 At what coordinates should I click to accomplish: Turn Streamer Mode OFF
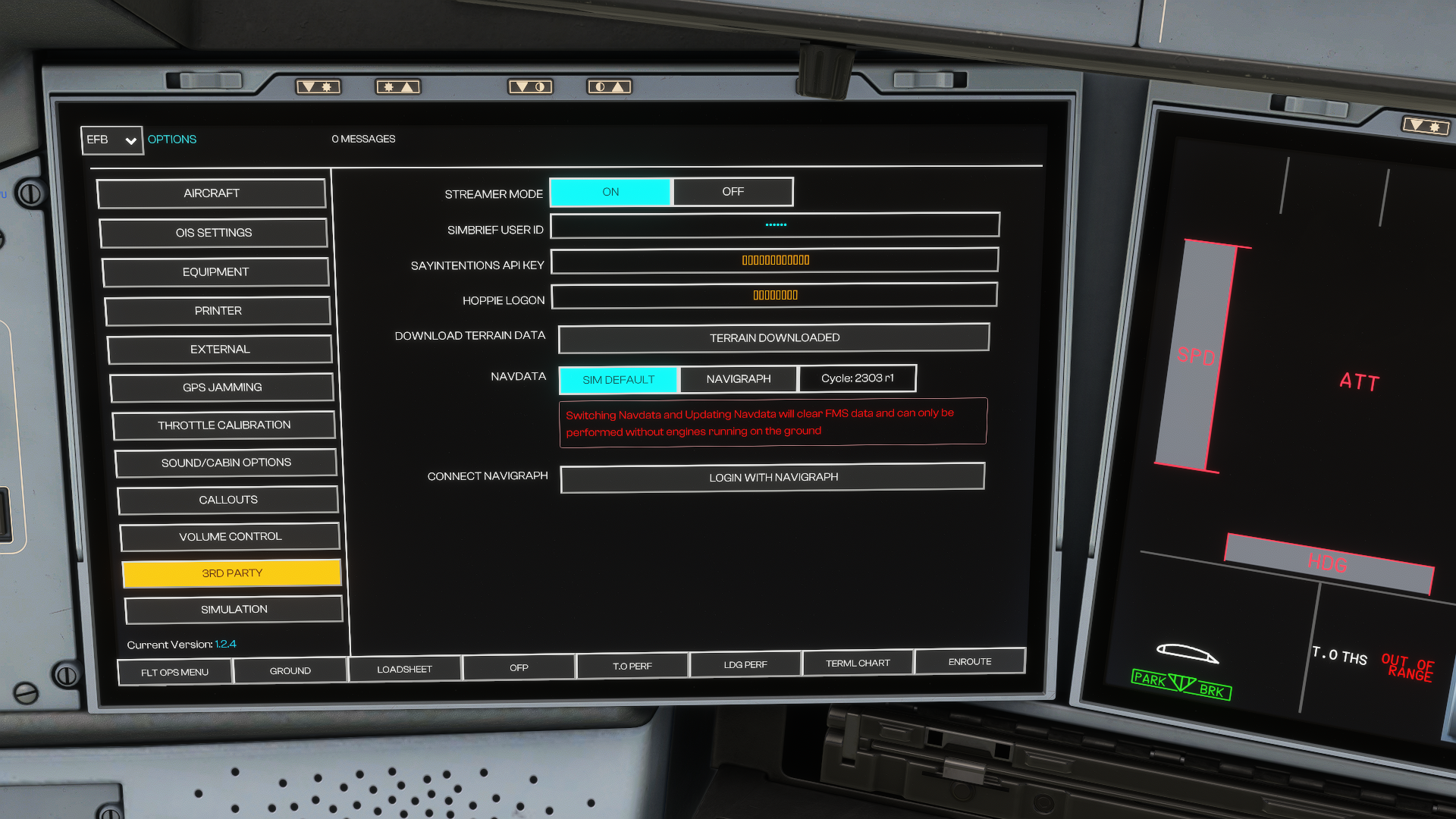tap(733, 192)
